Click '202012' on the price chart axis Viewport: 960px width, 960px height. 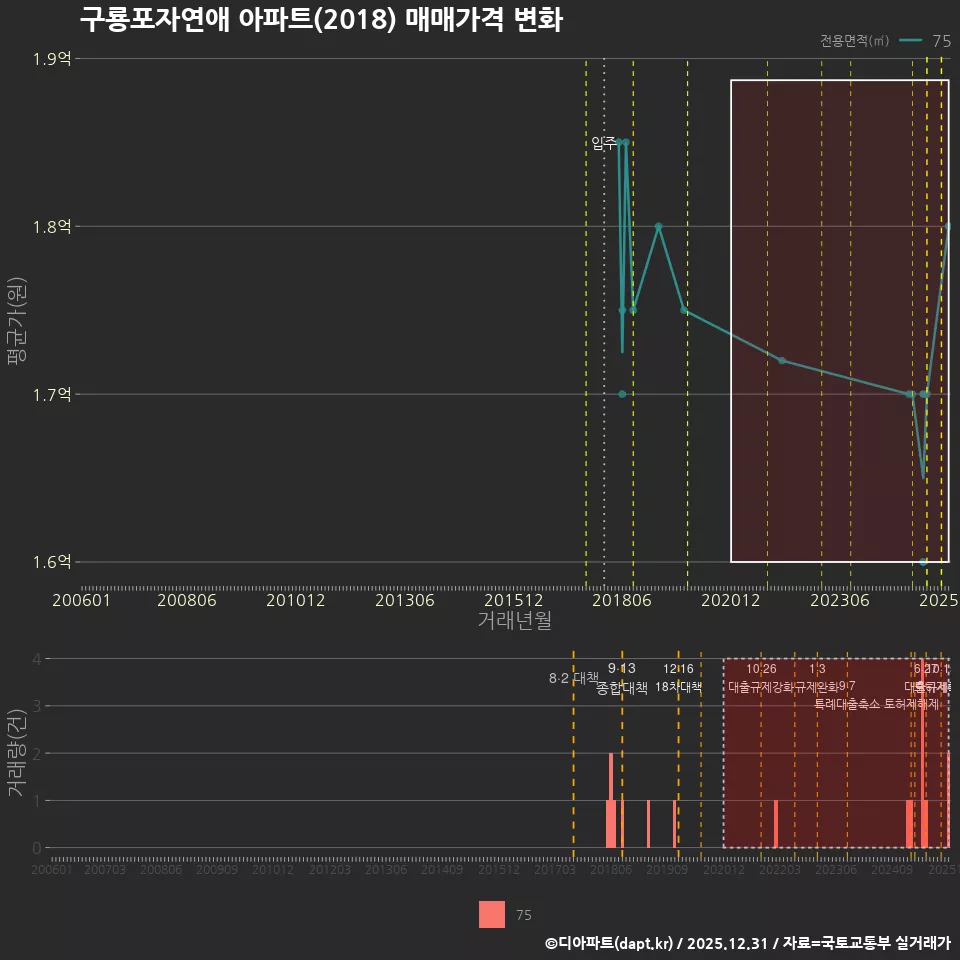[x=730, y=600]
